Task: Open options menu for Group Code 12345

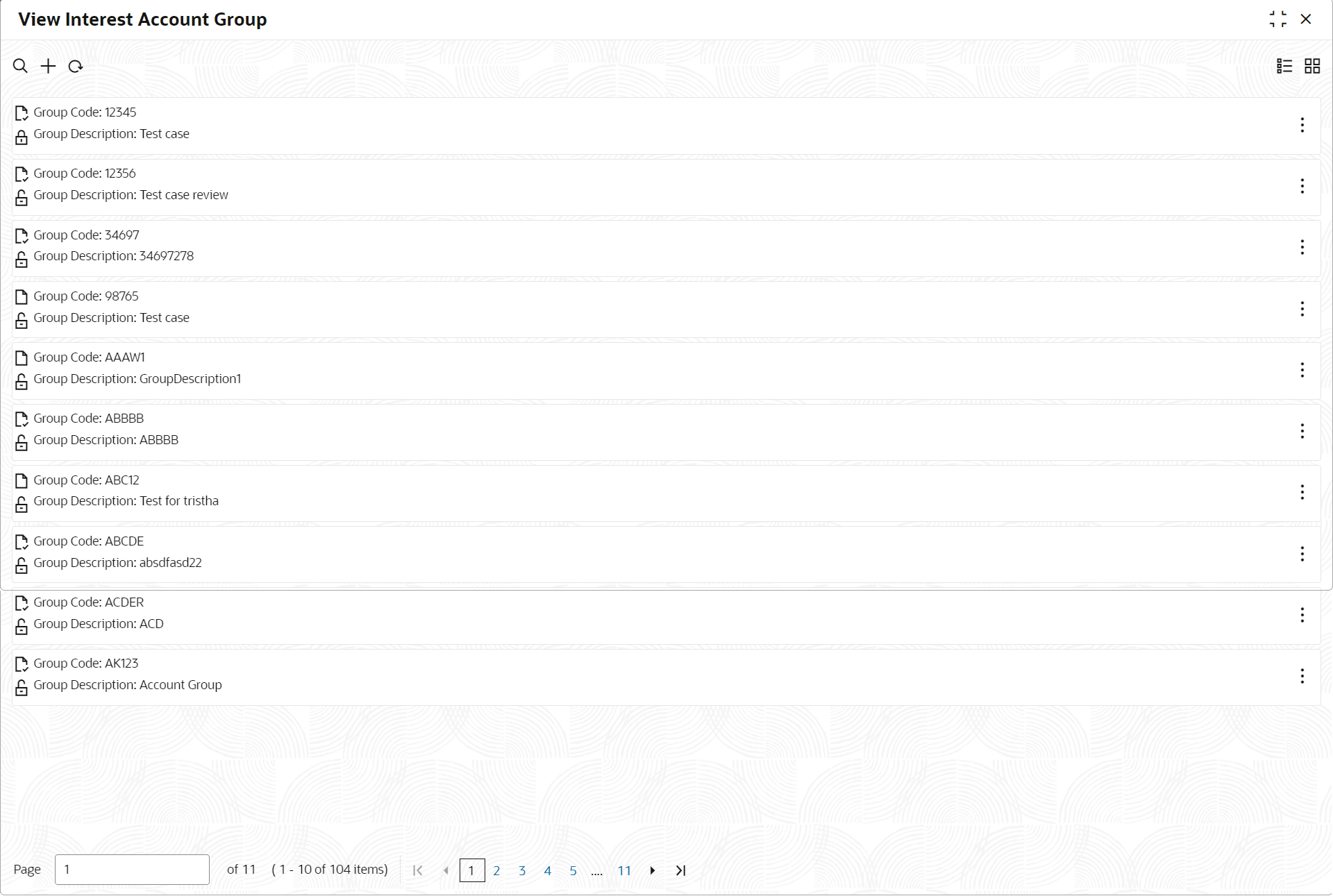Action: 1302,125
